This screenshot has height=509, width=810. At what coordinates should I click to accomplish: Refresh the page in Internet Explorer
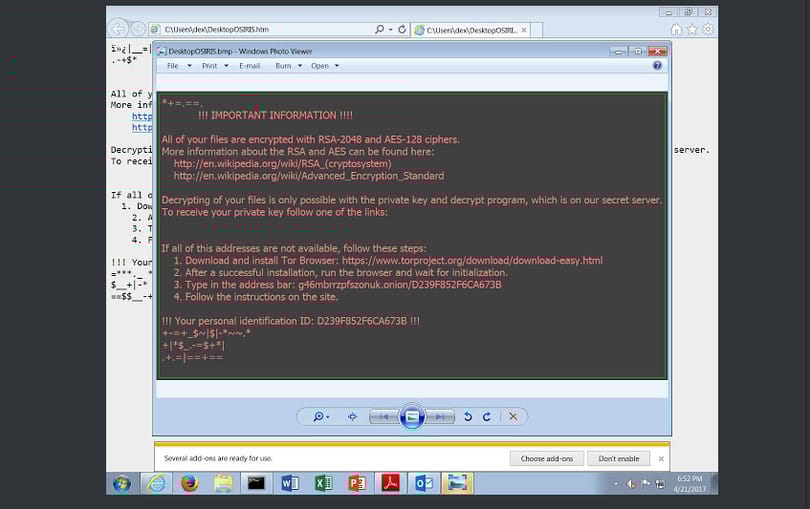click(402, 29)
